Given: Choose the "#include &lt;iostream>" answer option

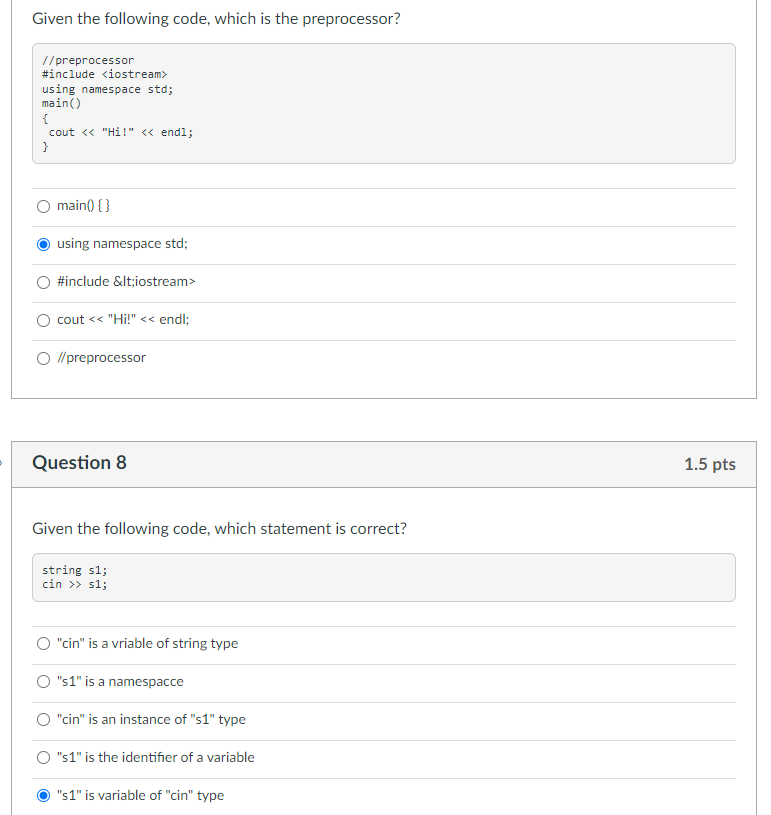Looking at the screenshot, I should pyautogui.click(x=44, y=281).
